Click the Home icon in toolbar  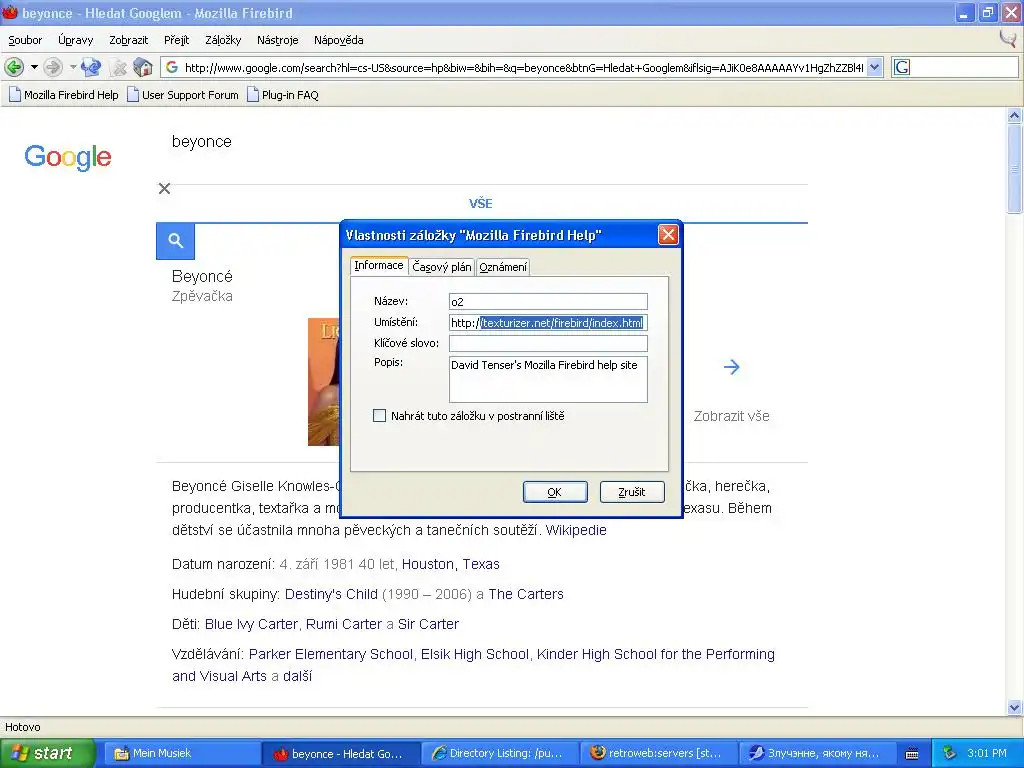click(x=142, y=67)
